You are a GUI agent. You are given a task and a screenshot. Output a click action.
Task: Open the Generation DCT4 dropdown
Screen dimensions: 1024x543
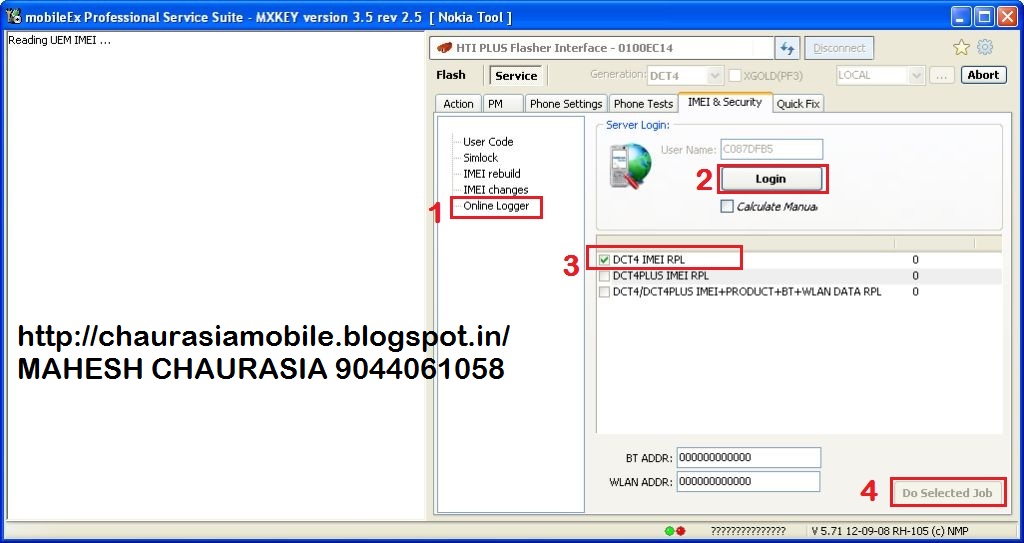(x=684, y=75)
